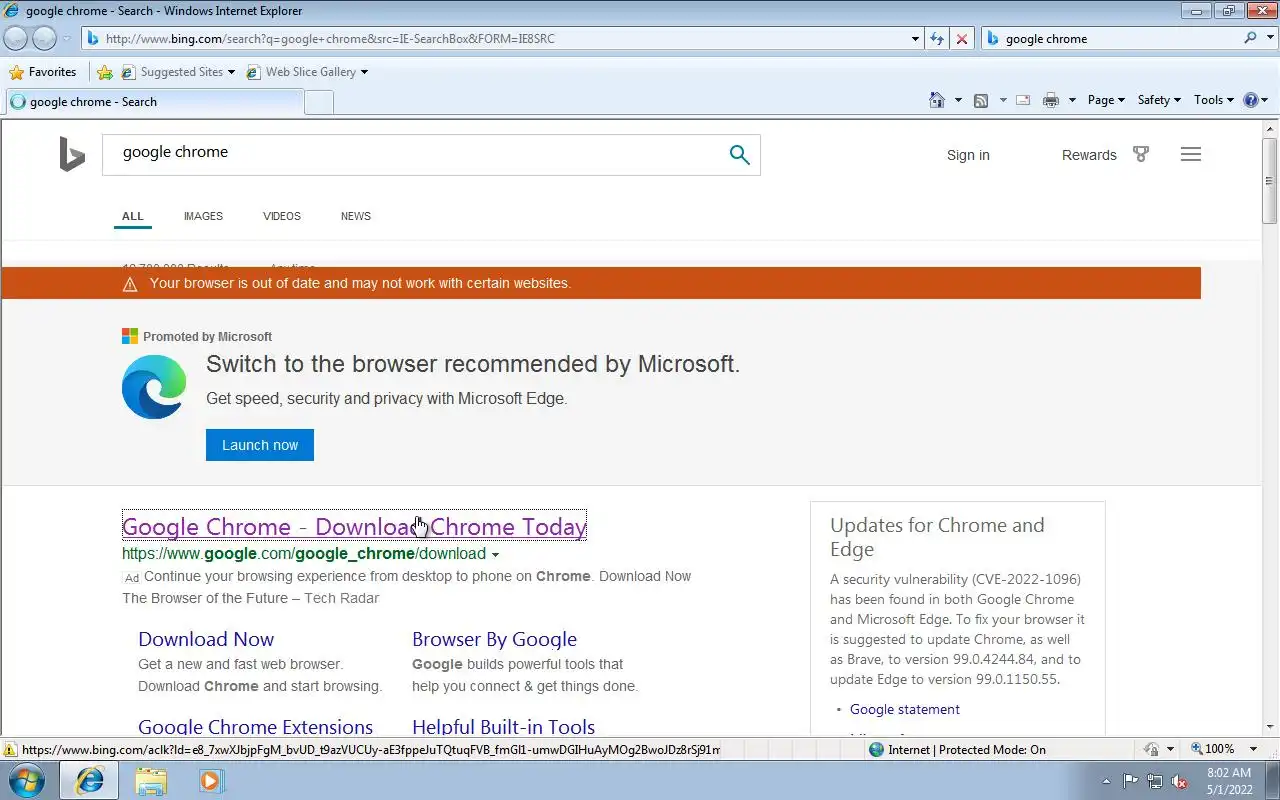Click the security warning icon in status bar

coord(10,749)
